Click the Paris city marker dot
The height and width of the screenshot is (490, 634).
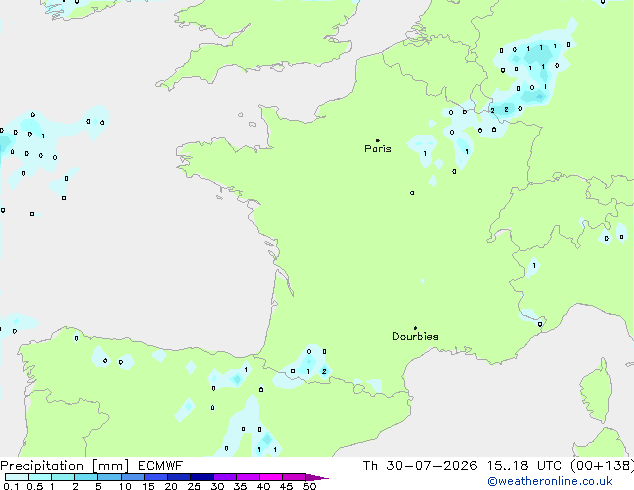click(378, 140)
